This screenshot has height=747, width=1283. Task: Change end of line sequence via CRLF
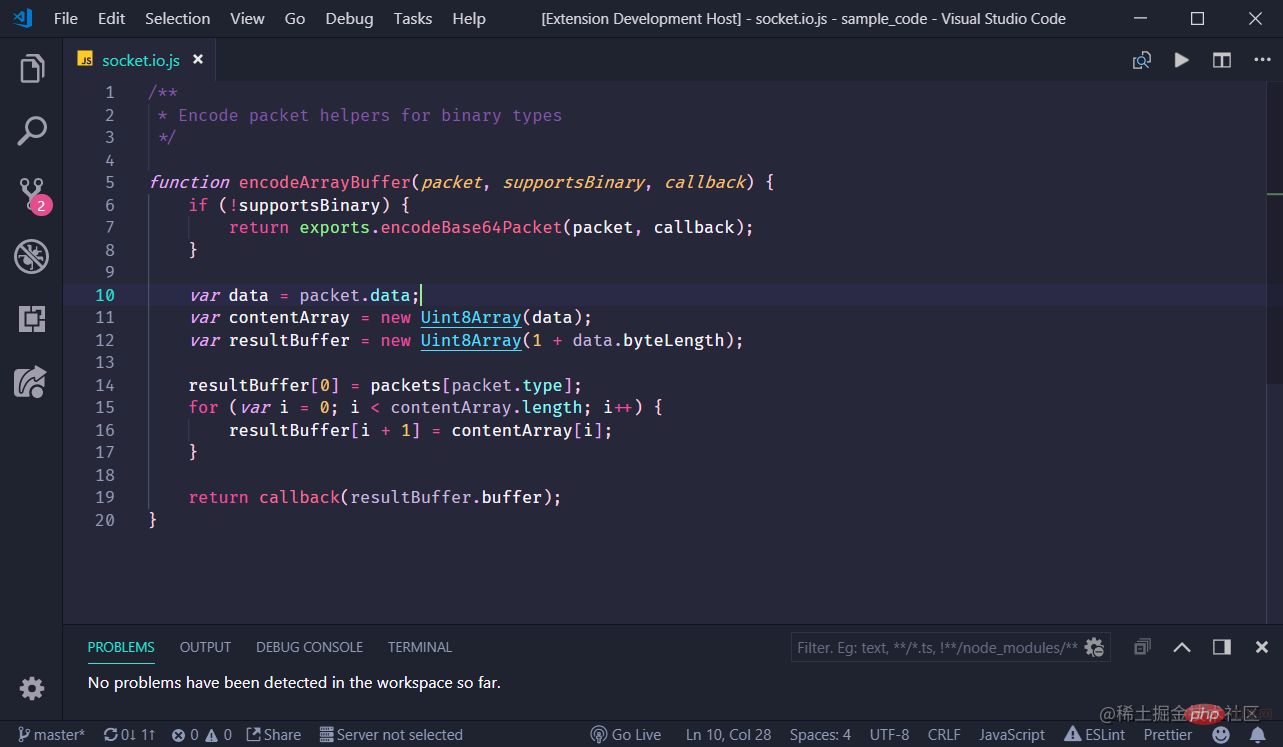(944, 735)
